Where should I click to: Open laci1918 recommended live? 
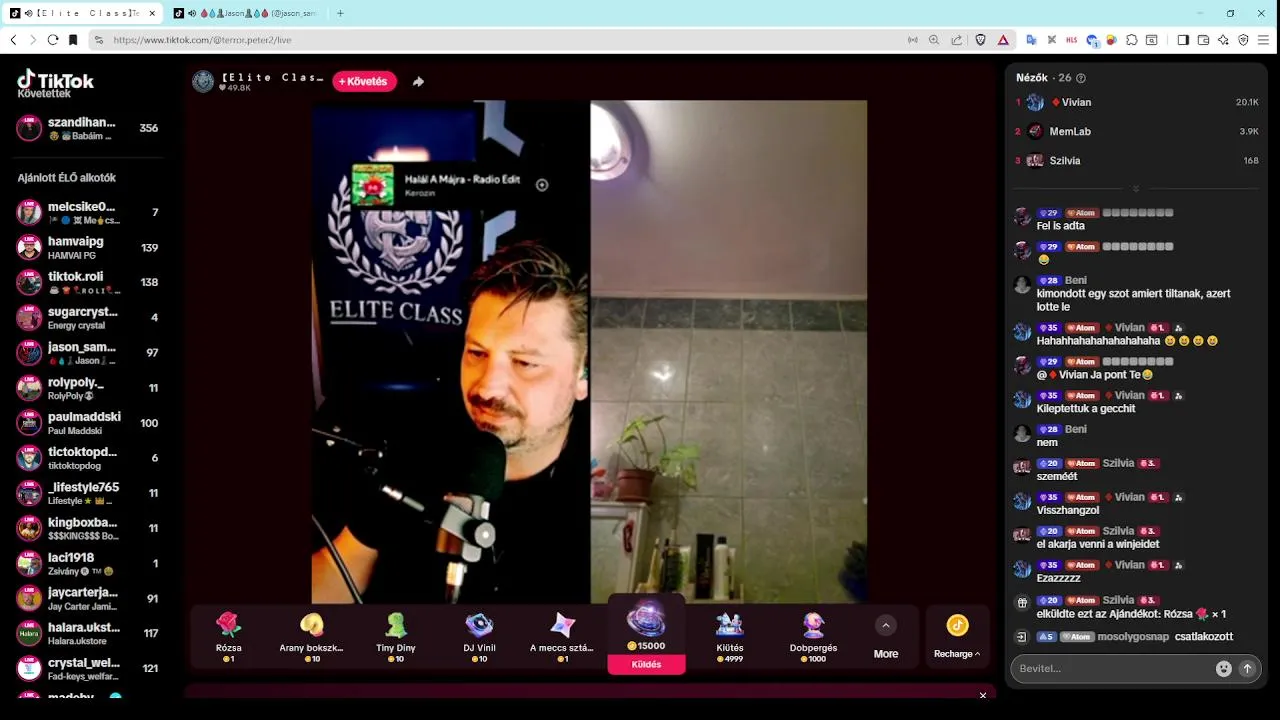coord(88,563)
